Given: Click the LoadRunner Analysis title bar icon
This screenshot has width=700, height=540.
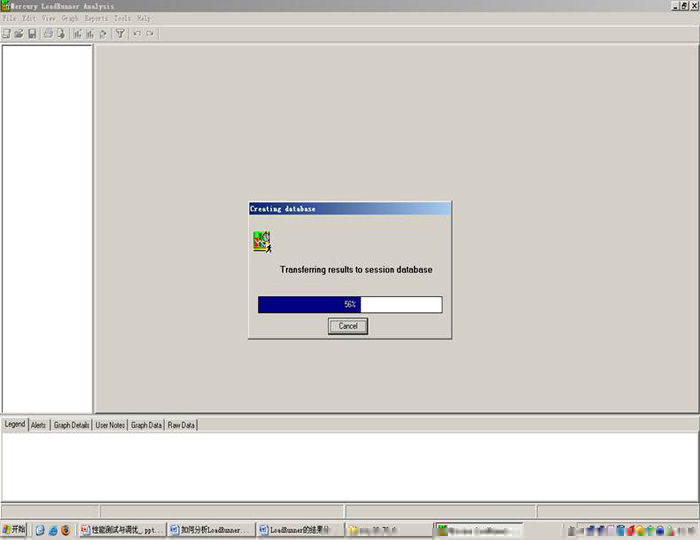Looking at the screenshot, I should point(5,6).
